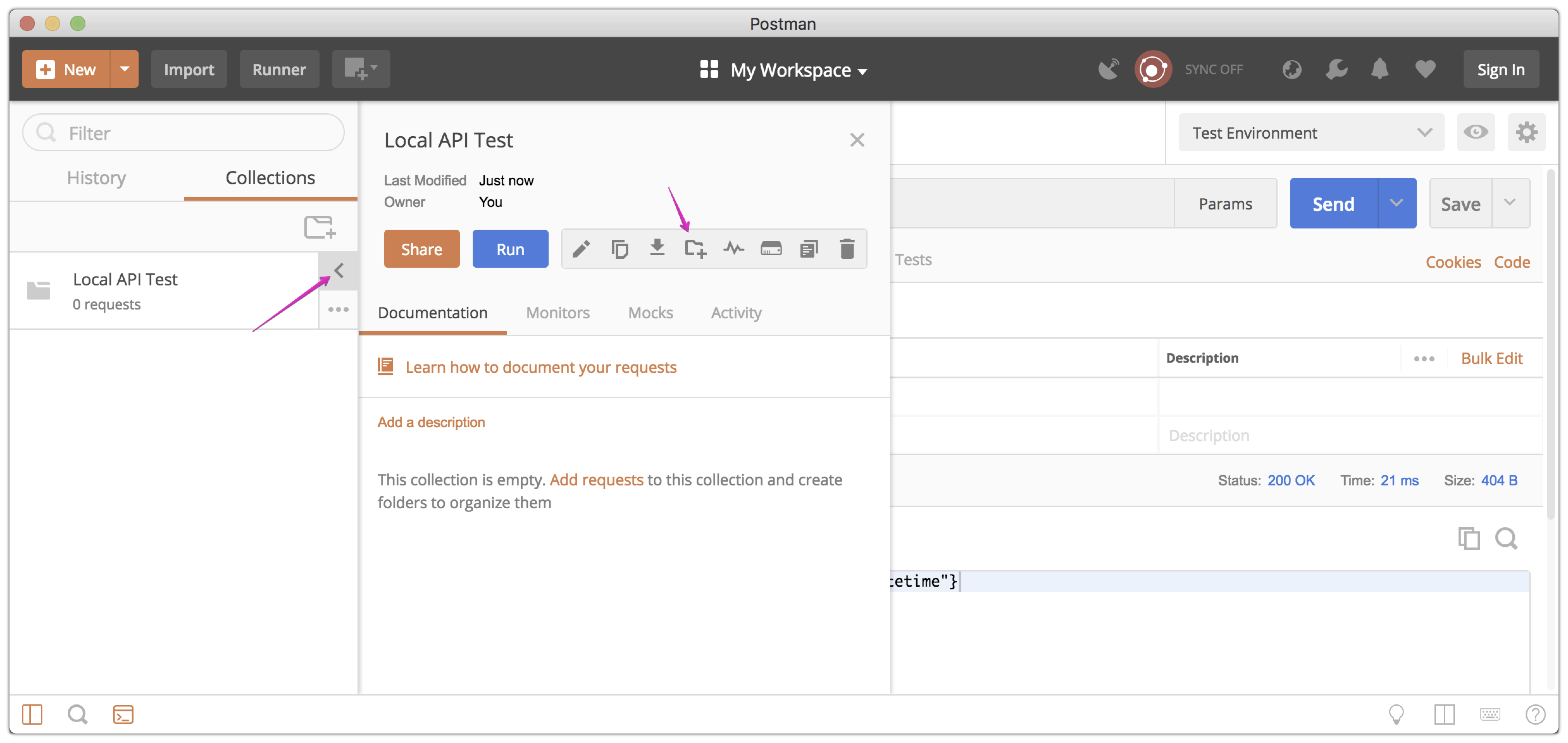Open the Postman console from bottom bar
This screenshot has width=1568, height=743.
click(x=123, y=715)
